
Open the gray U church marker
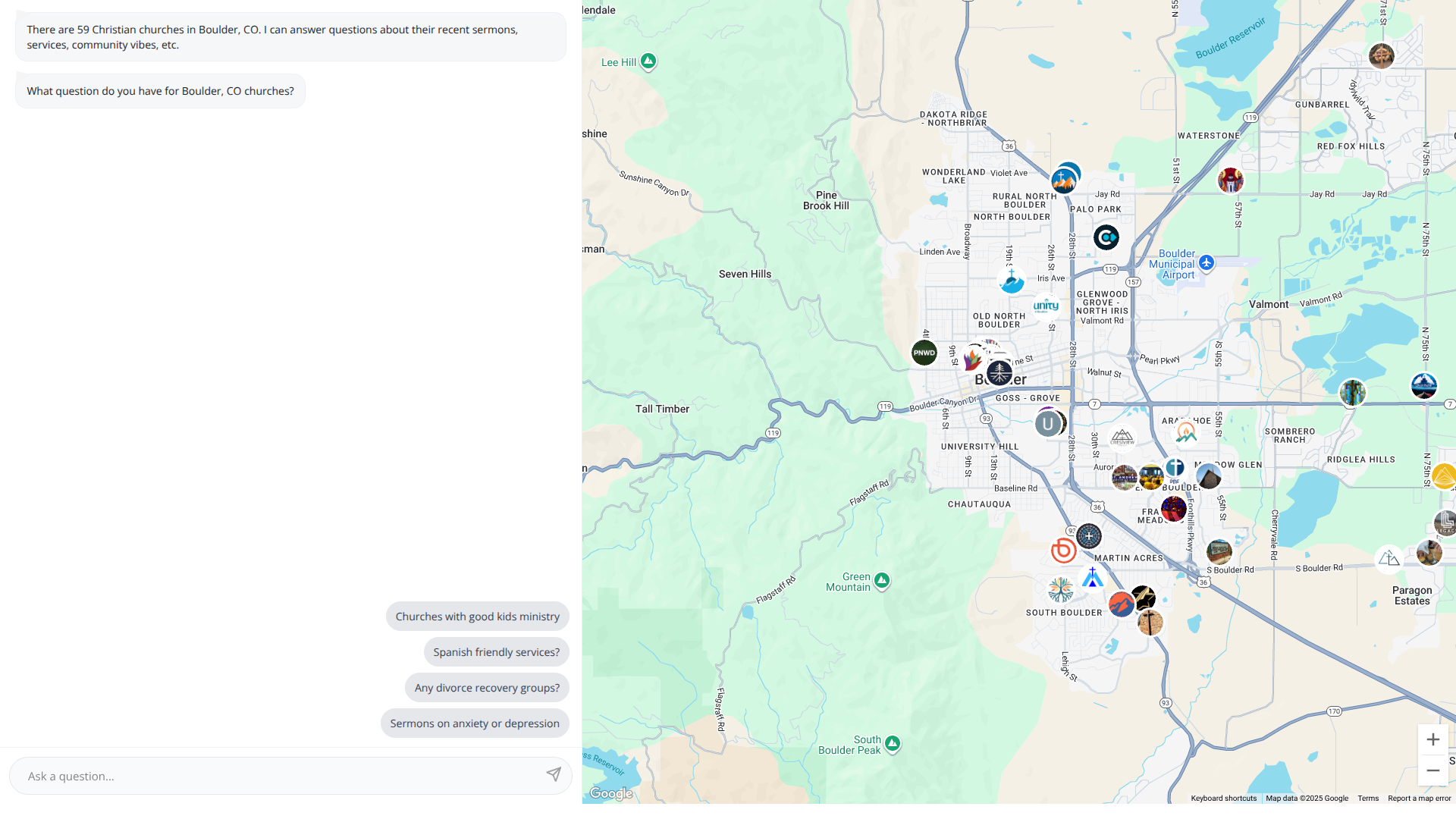point(1047,424)
